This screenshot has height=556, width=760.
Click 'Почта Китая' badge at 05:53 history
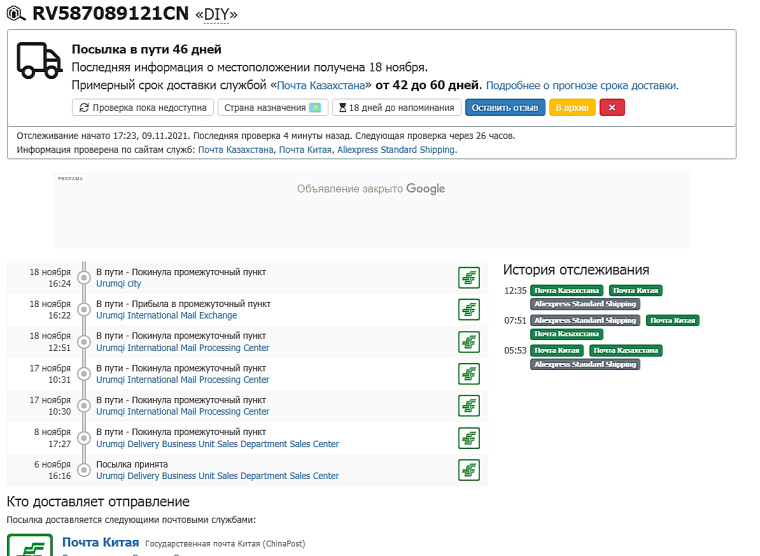click(x=557, y=350)
